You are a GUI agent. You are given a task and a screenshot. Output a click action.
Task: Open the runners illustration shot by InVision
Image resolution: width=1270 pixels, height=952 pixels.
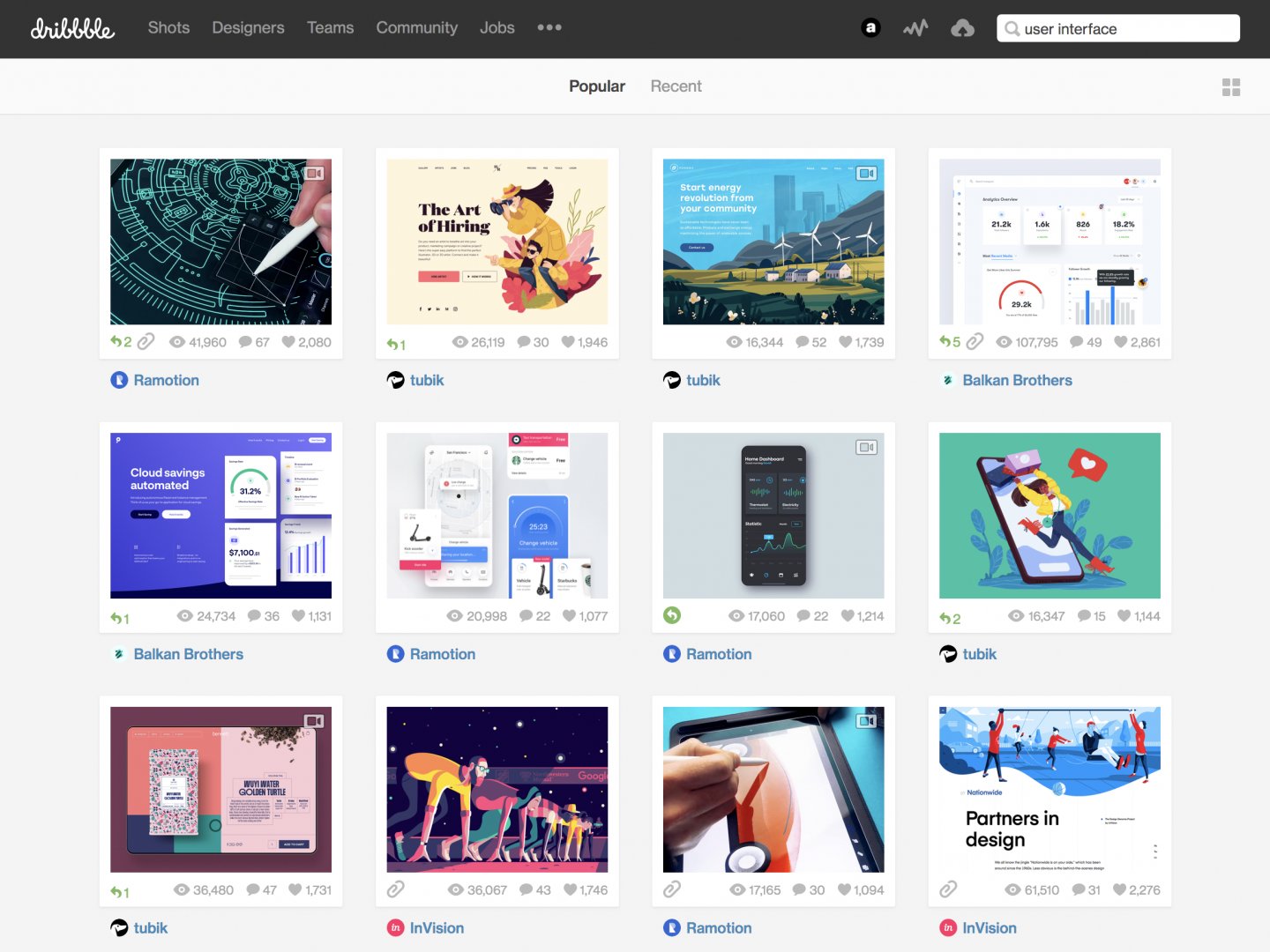(x=497, y=790)
